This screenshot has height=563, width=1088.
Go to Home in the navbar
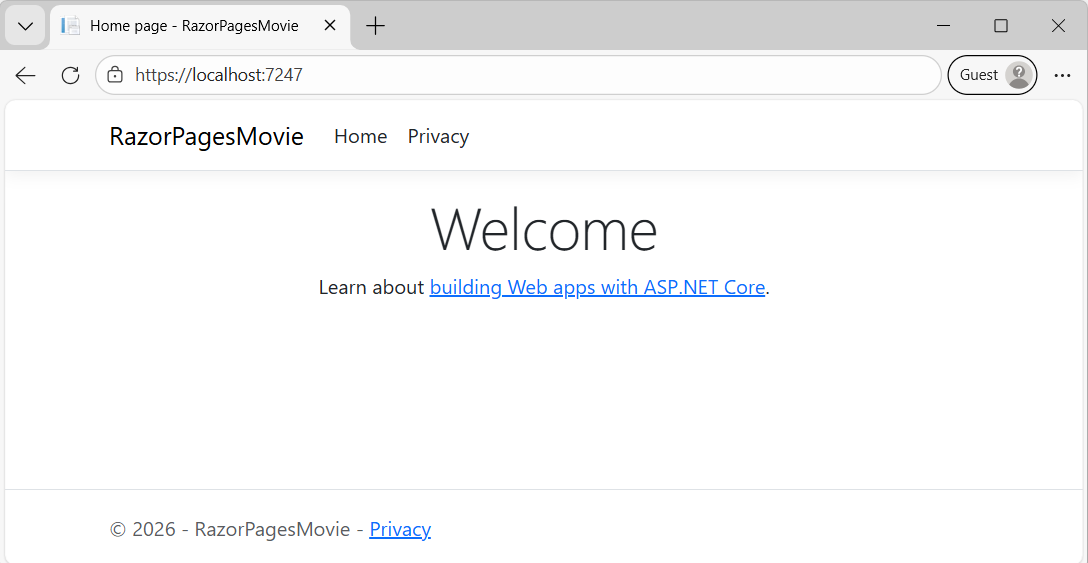point(361,137)
